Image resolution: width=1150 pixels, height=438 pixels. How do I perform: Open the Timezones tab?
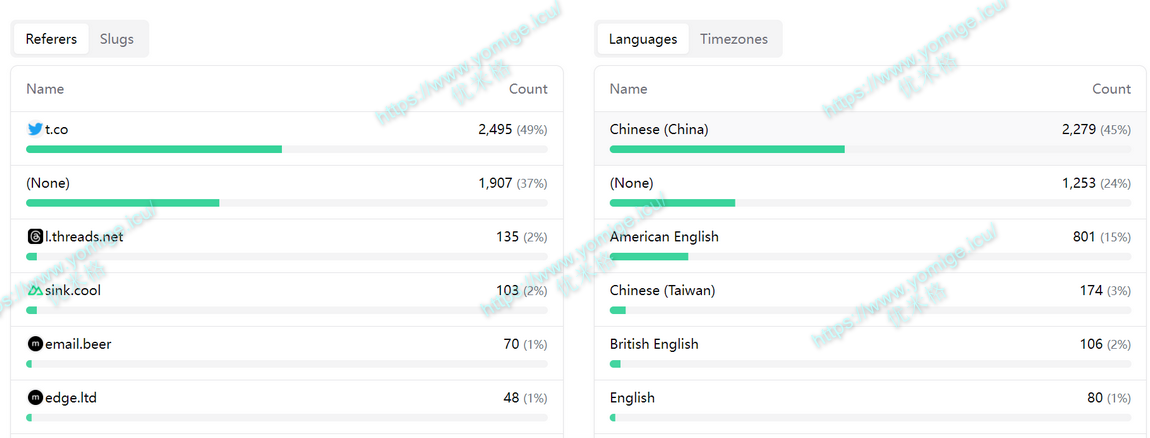(x=733, y=39)
